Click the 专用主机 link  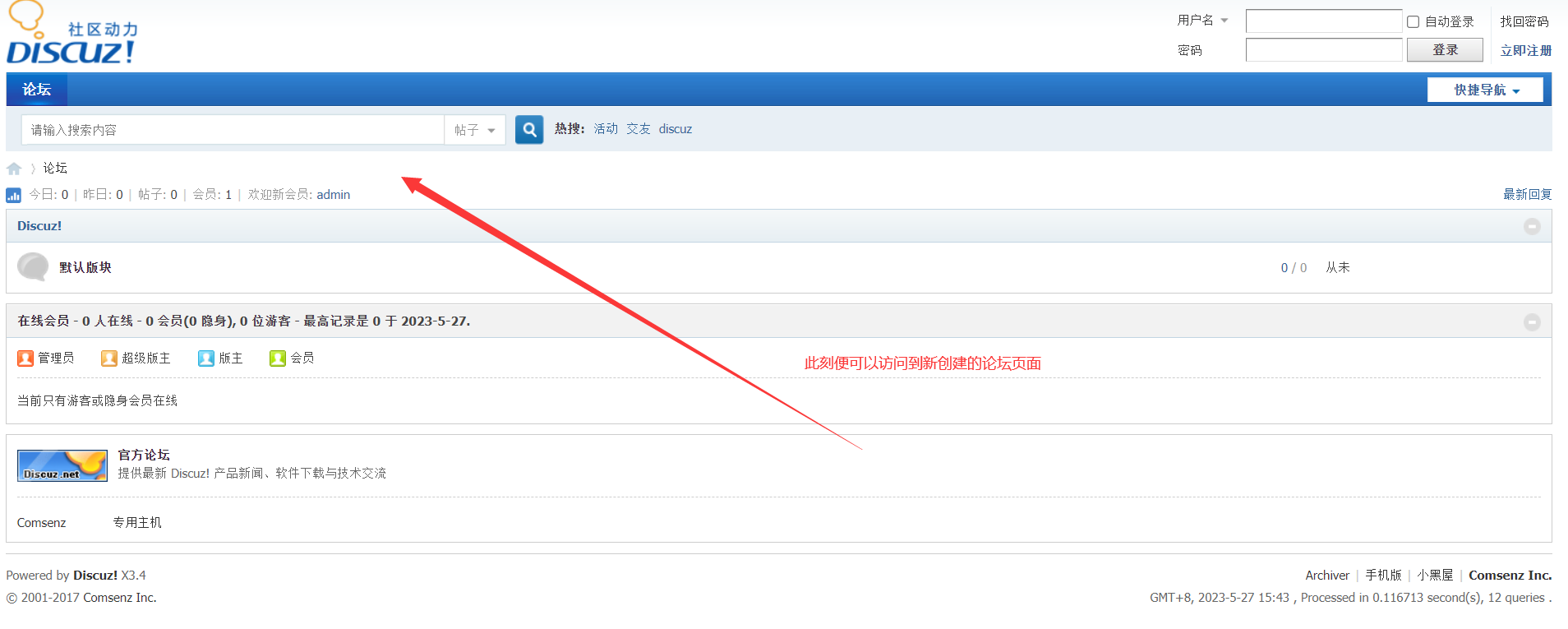(x=137, y=523)
